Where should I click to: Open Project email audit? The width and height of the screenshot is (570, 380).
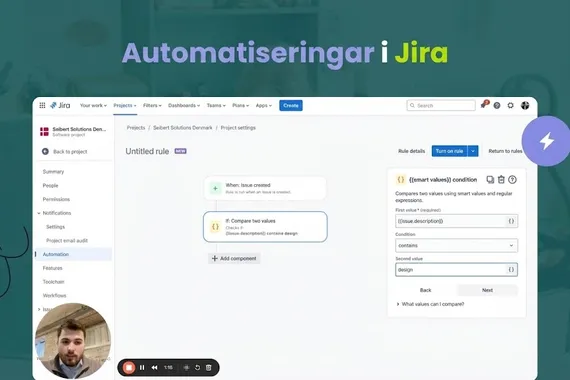[67, 241]
